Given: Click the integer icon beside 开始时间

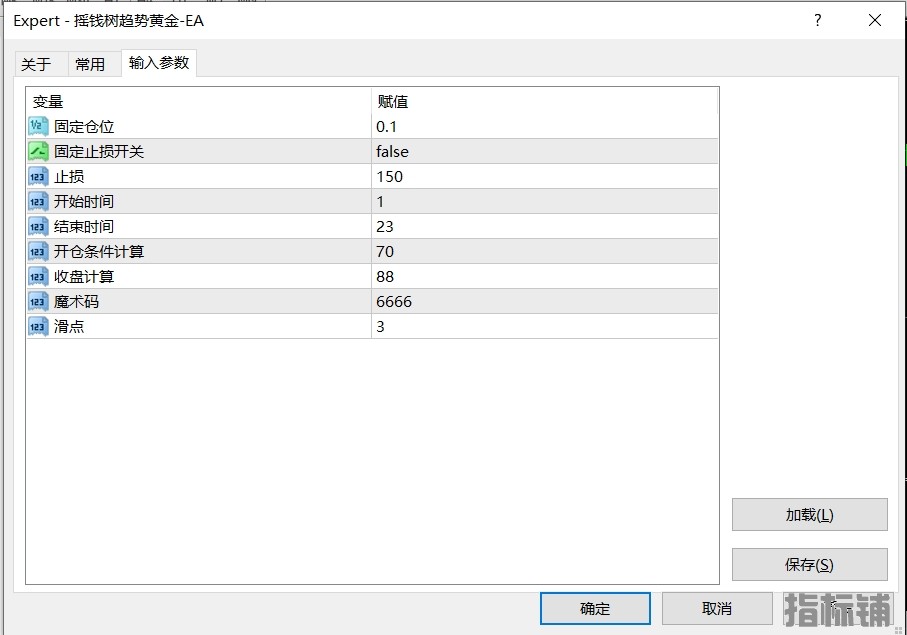Looking at the screenshot, I should coord(38,201).
